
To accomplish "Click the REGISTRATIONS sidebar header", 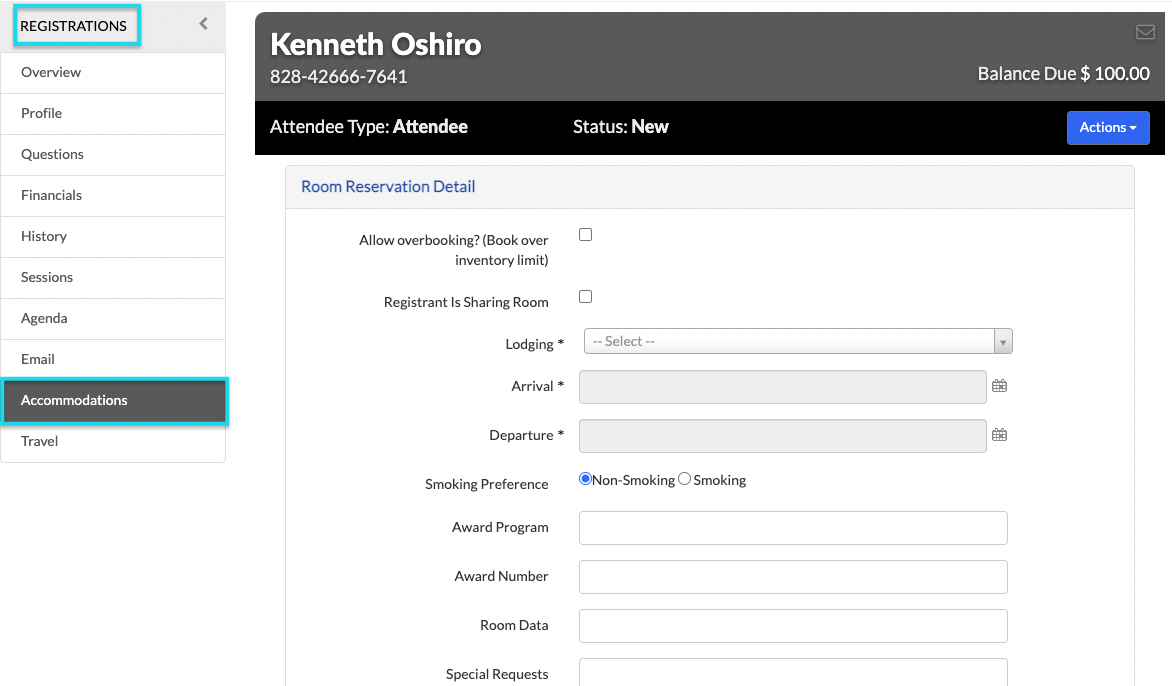I will pos(74,26).
